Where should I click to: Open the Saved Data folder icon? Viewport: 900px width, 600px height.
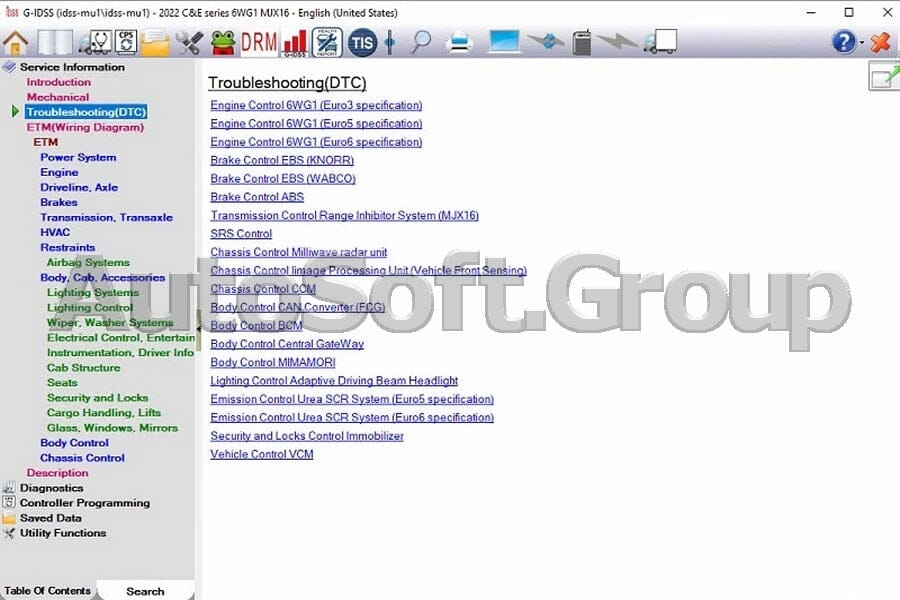(155, 42)
